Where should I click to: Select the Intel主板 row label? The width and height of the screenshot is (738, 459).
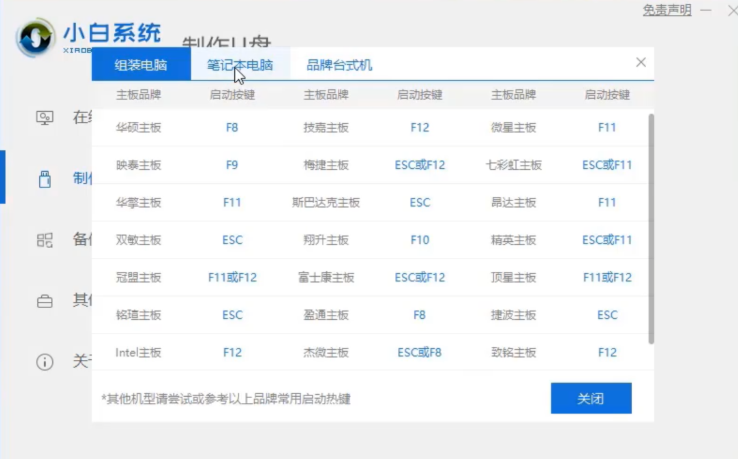pos(138,353)
